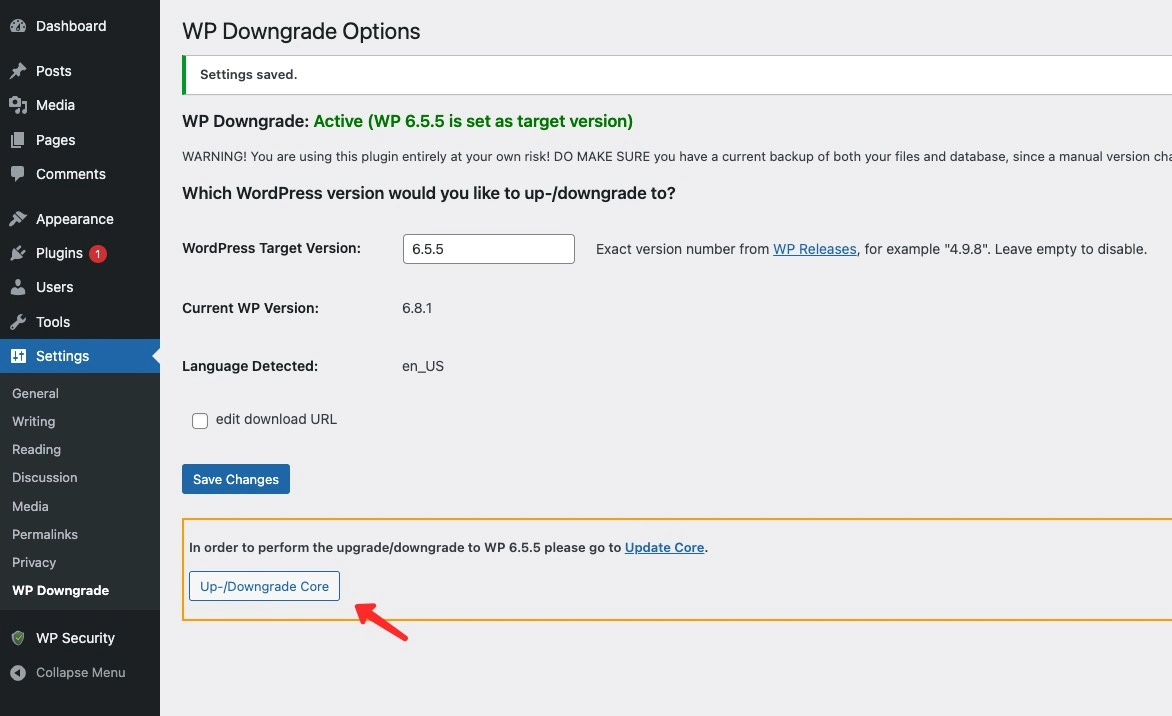Click the Posts pushpin icon
Screen dimensions: 1172x716
18,71
